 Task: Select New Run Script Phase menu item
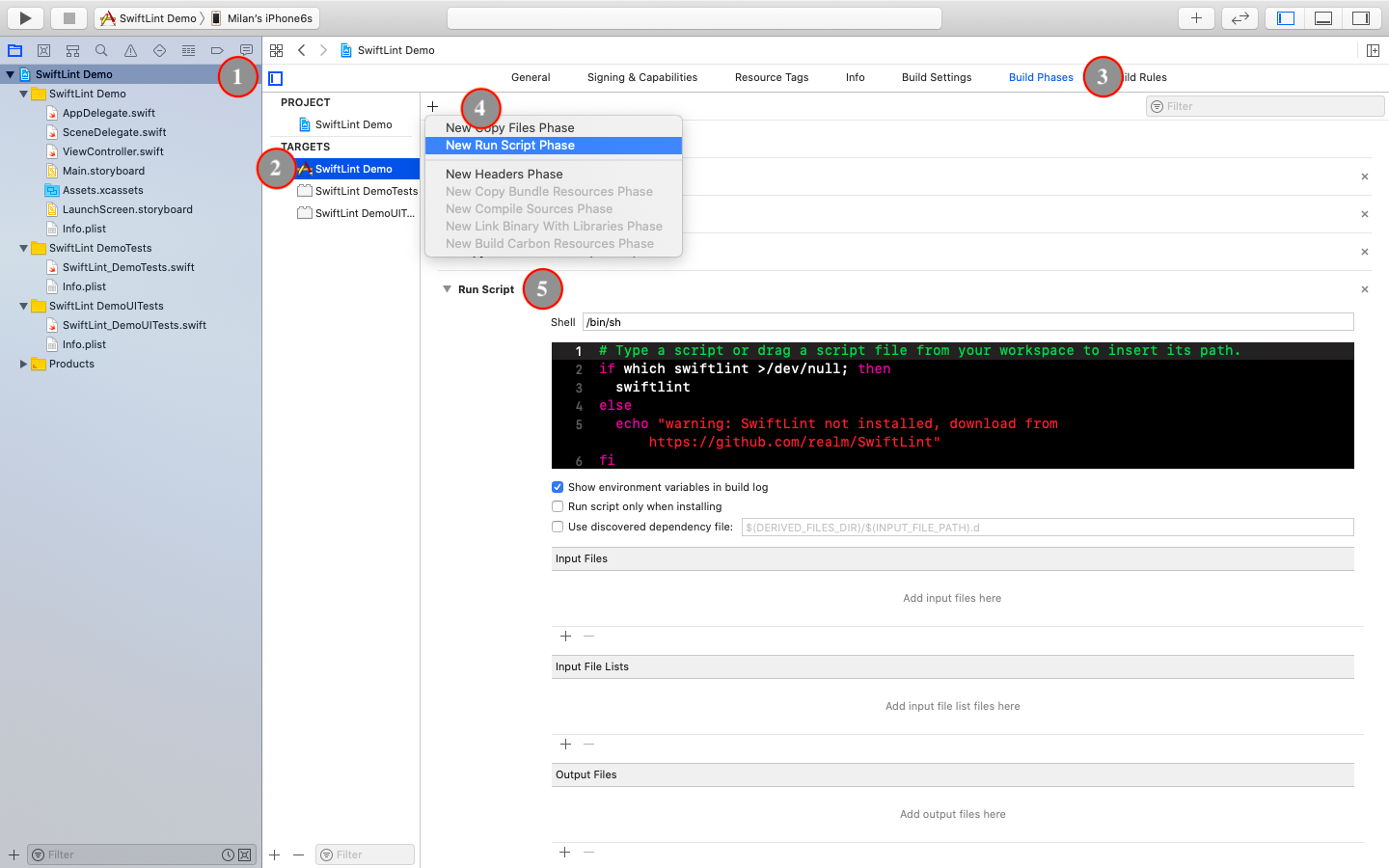tap(510, 146)
